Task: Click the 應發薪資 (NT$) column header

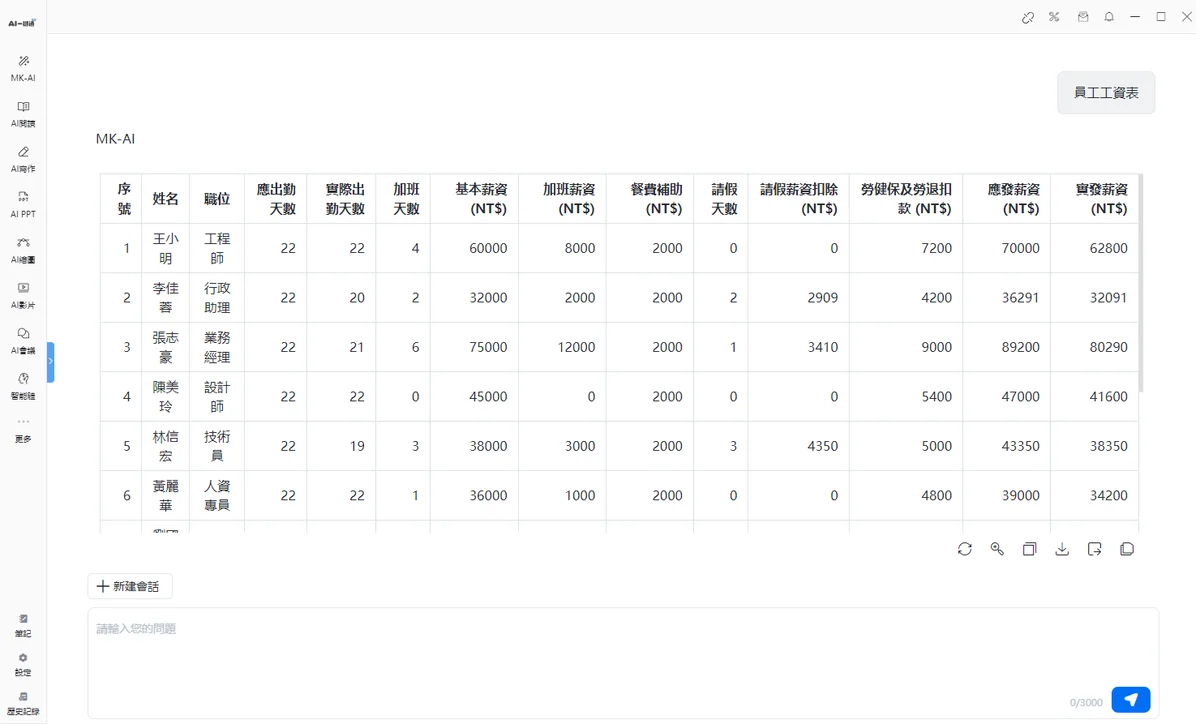Action: point(1007,199)
